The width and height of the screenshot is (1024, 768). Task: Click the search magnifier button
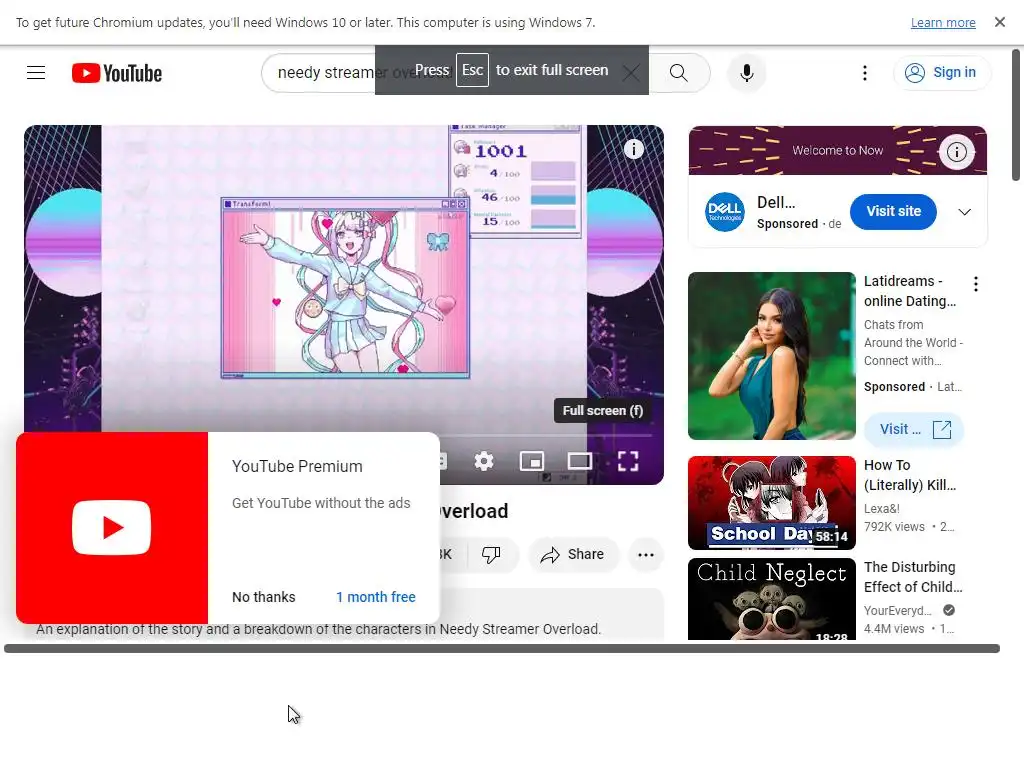click(x=679, y=72)
